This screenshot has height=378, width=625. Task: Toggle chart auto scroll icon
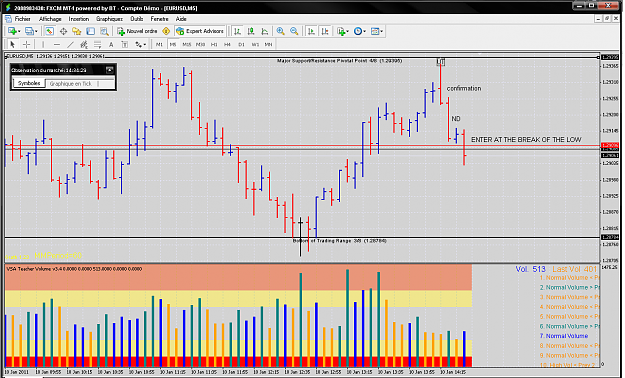(311, 31)
